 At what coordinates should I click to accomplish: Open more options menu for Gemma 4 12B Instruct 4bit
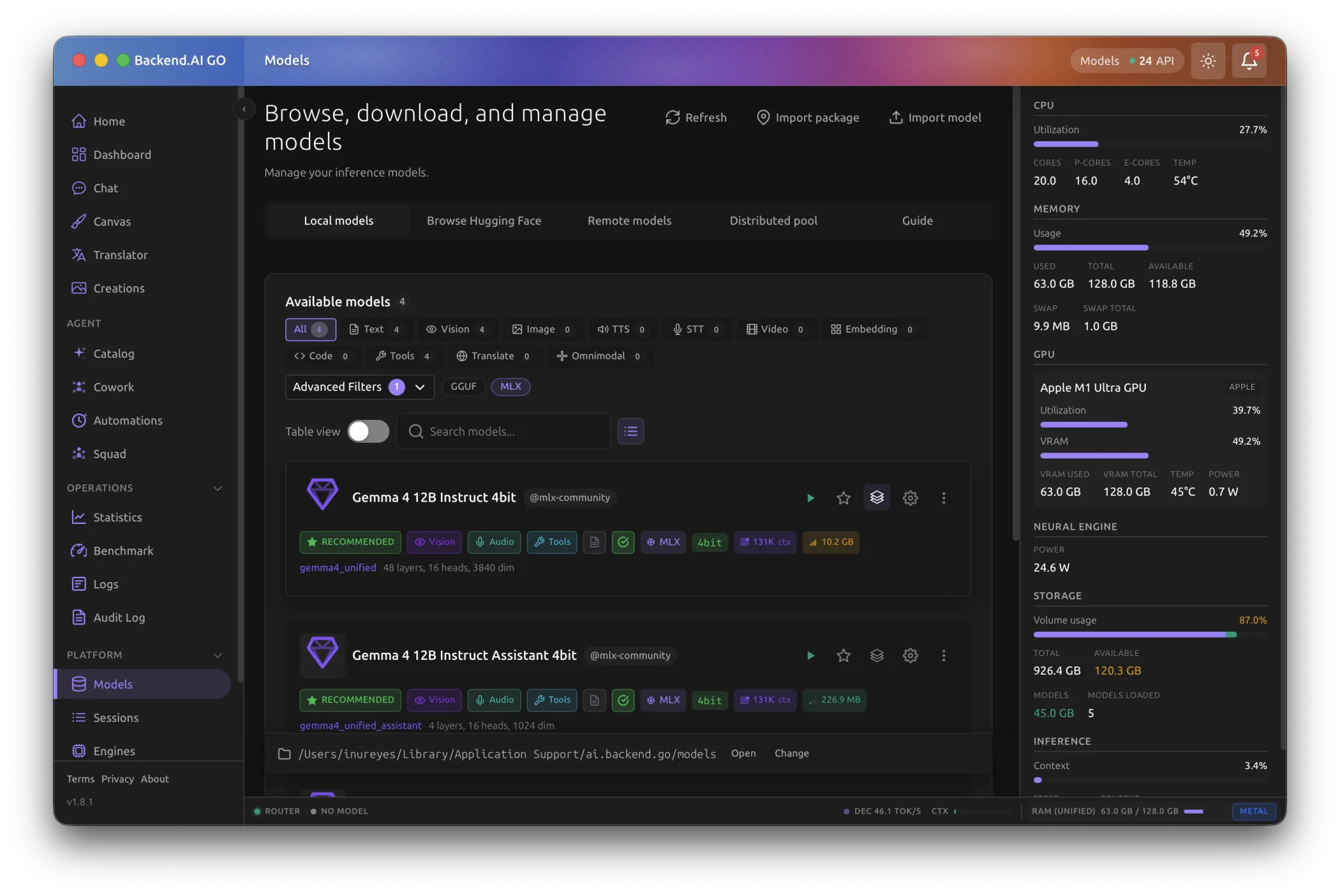(x=943, y=498)
